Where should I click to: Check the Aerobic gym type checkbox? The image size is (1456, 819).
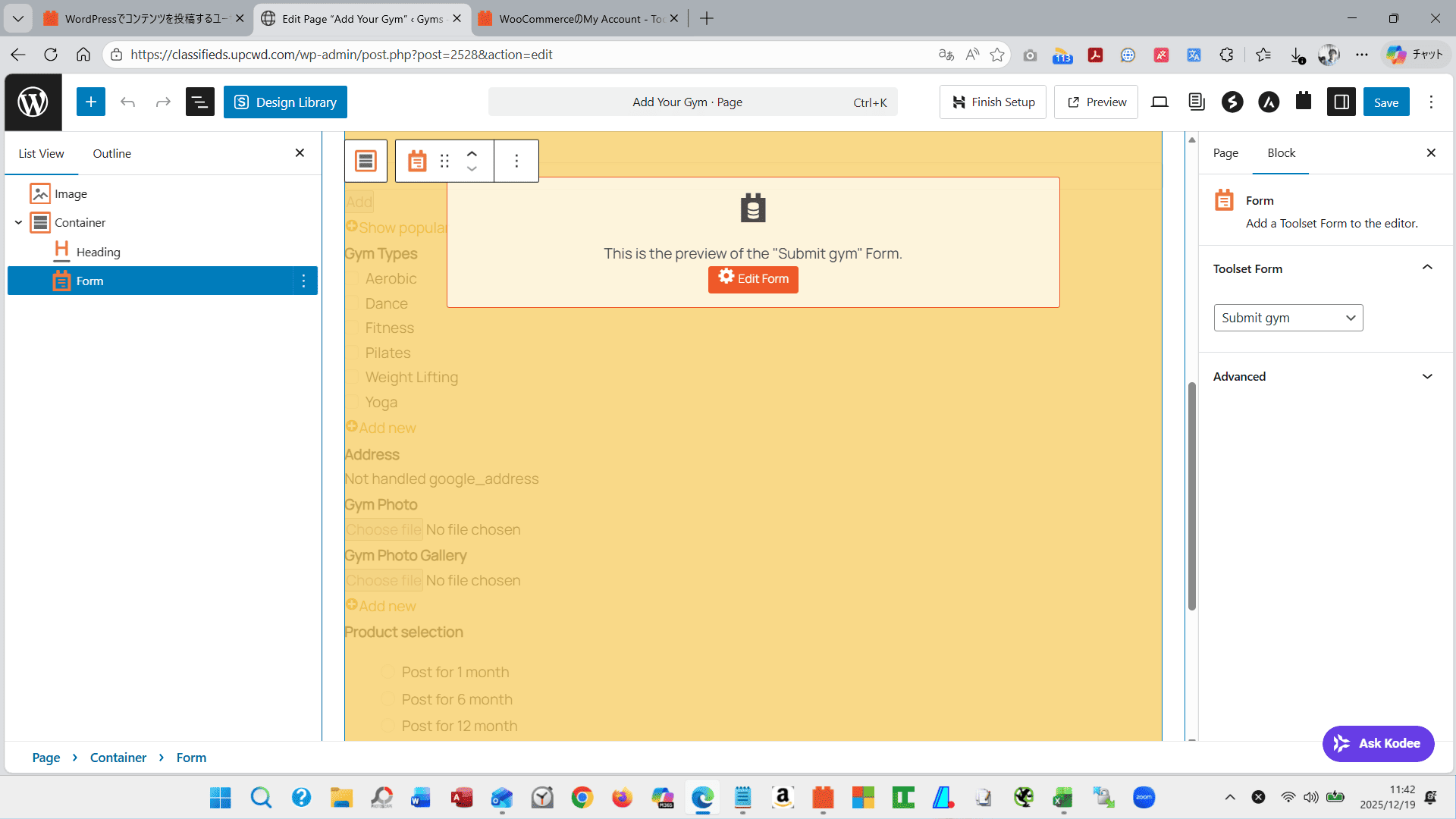pyautogui.click(x=353, y=279)
